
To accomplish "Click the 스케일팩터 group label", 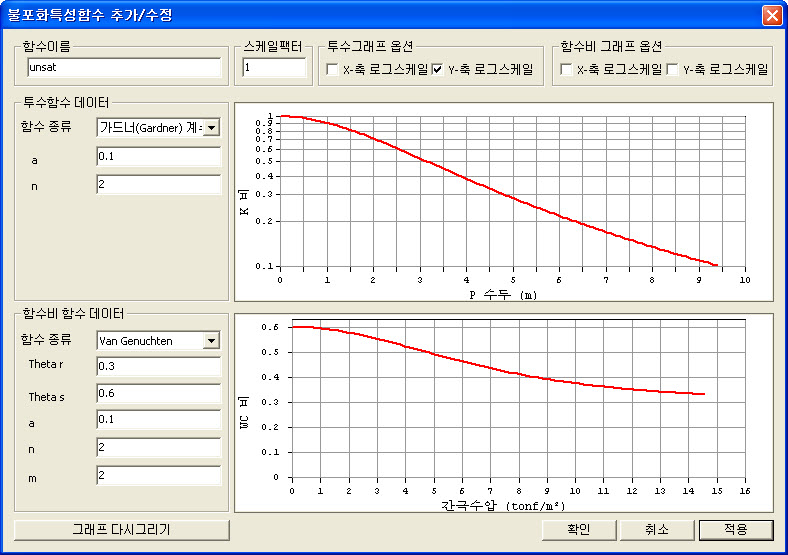I will tap(273, 47).
